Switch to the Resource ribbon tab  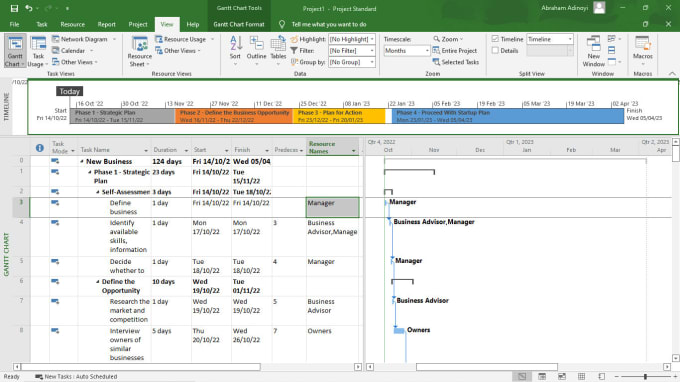(72, 24)
